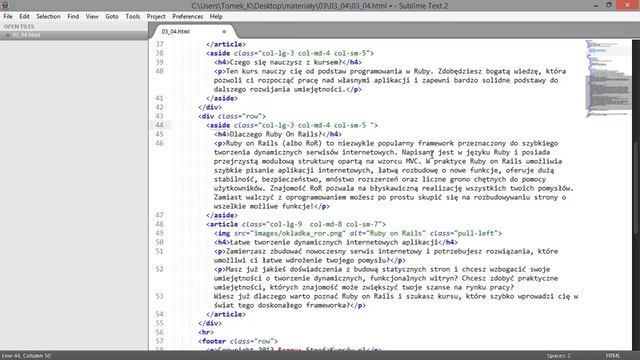This screenshot has width=640, height=360.
Task: Click line number 57 in the gutter
Action: pos(159,341)
